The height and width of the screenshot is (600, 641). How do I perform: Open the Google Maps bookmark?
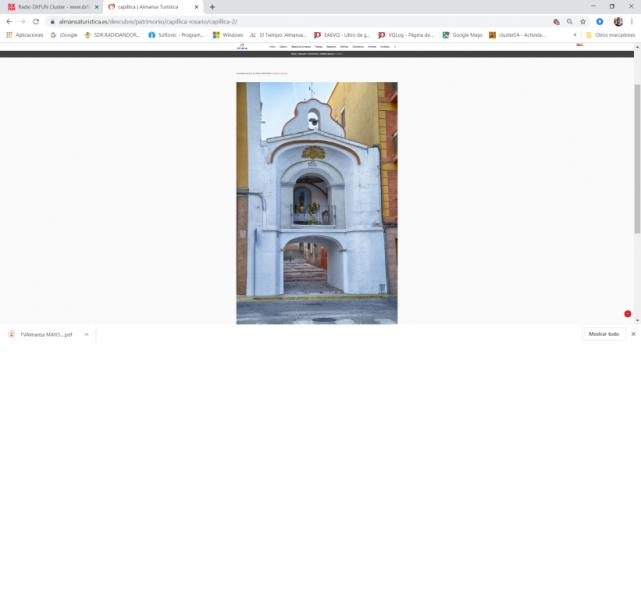tap(462, 35)
